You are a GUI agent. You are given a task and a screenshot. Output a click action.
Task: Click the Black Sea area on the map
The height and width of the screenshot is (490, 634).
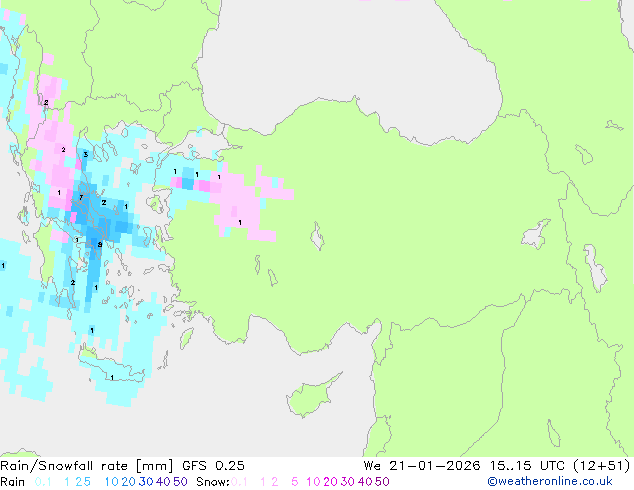pyautogui.click(x=348, y=61)
